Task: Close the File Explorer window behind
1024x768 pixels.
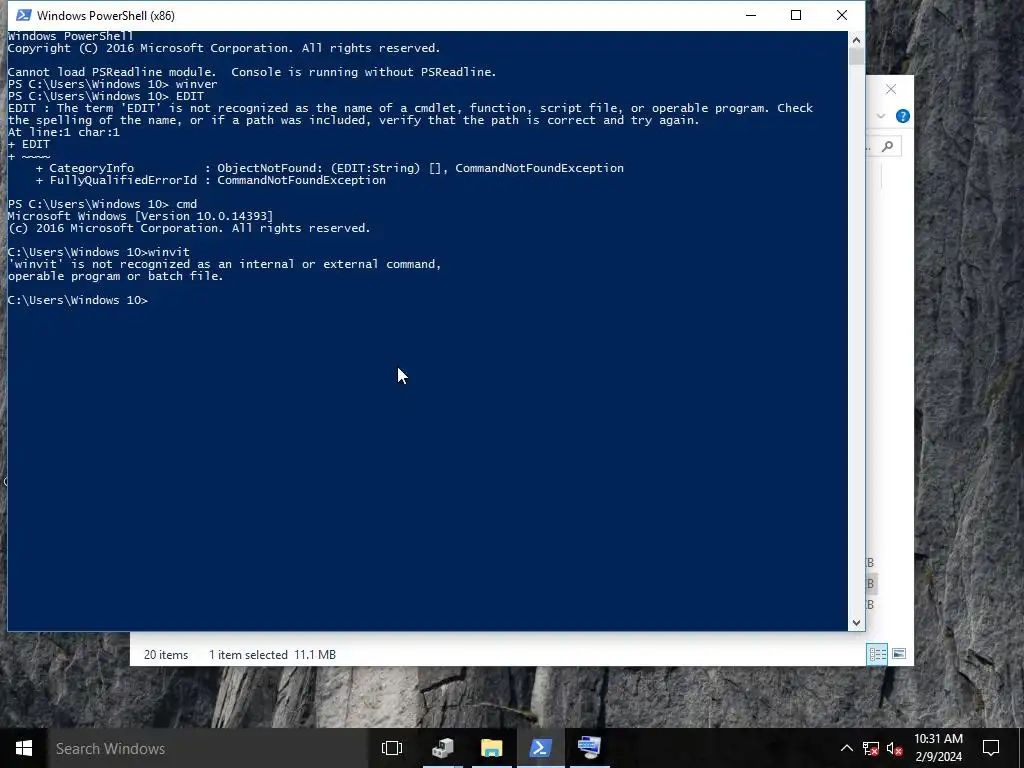Action: (891, 89)
